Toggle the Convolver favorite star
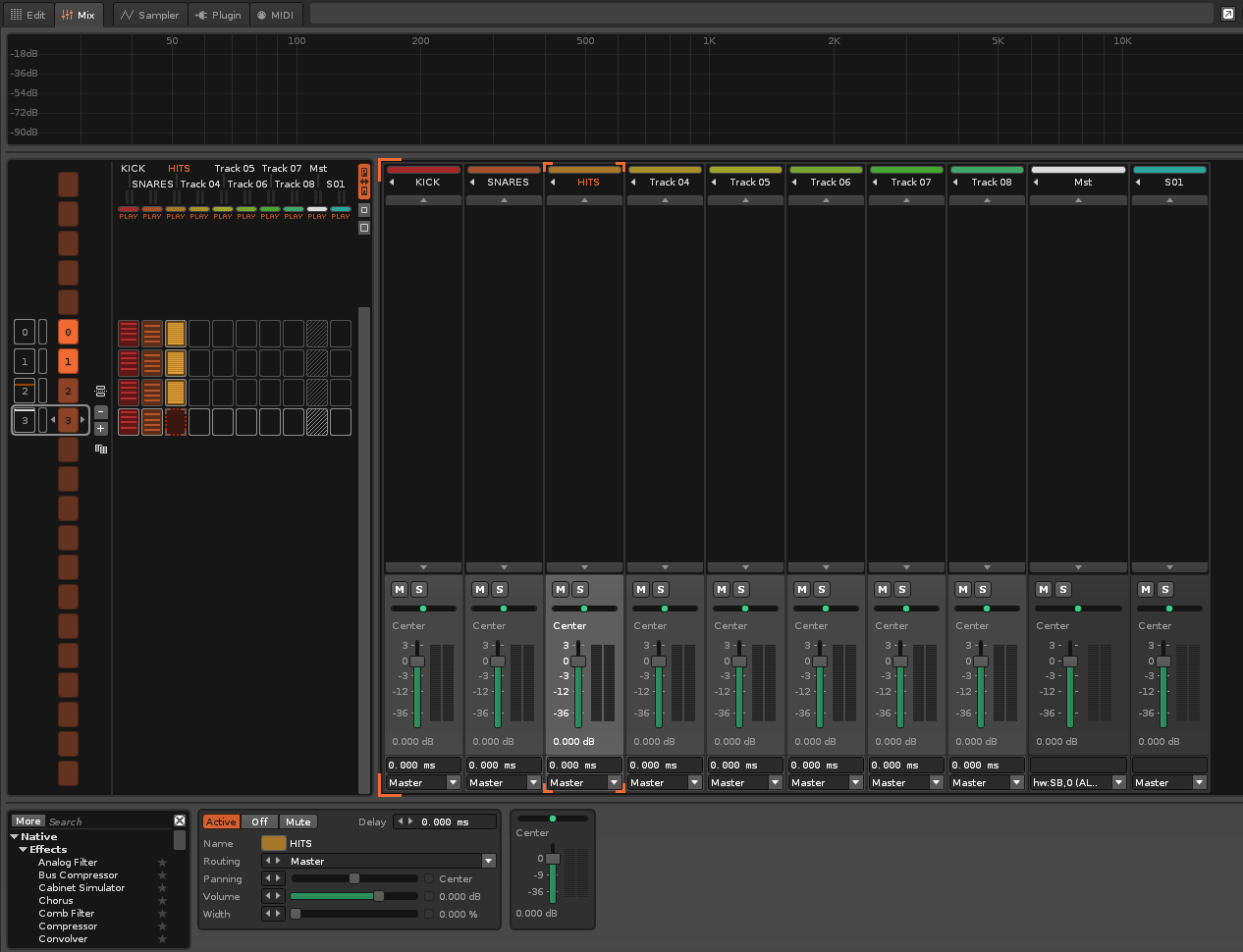This screenshot has height=952, width=1243. (x=163, y=939)
